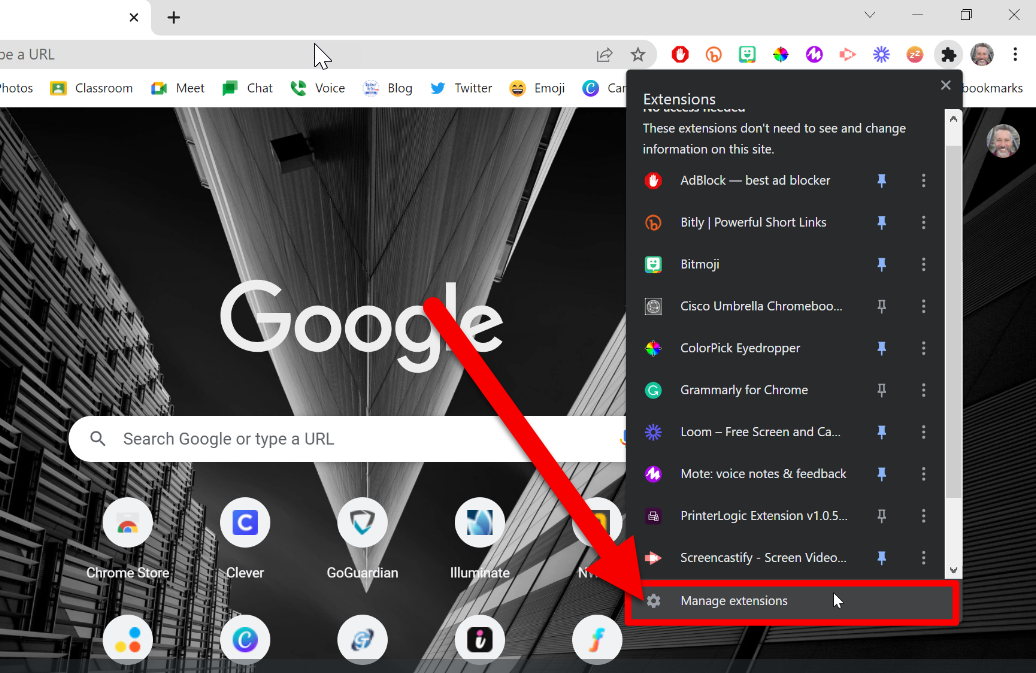Open a new tab with plus button
The height and width of the screenshot is (673, 1036).
click(174, 17)
